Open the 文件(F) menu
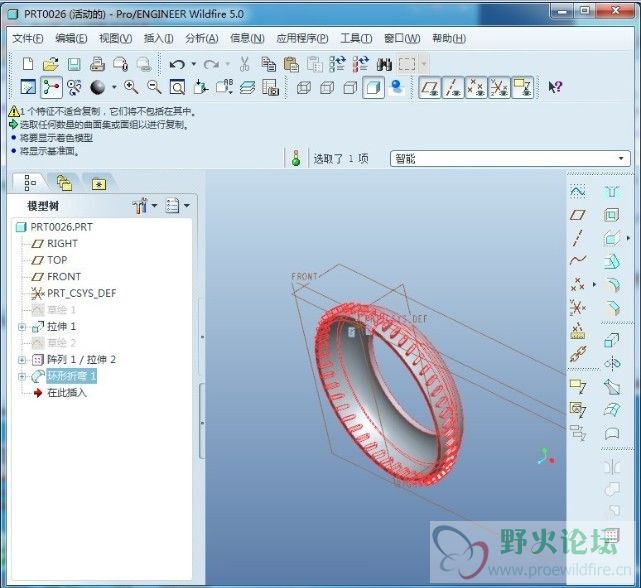 (x=28, y=38)
